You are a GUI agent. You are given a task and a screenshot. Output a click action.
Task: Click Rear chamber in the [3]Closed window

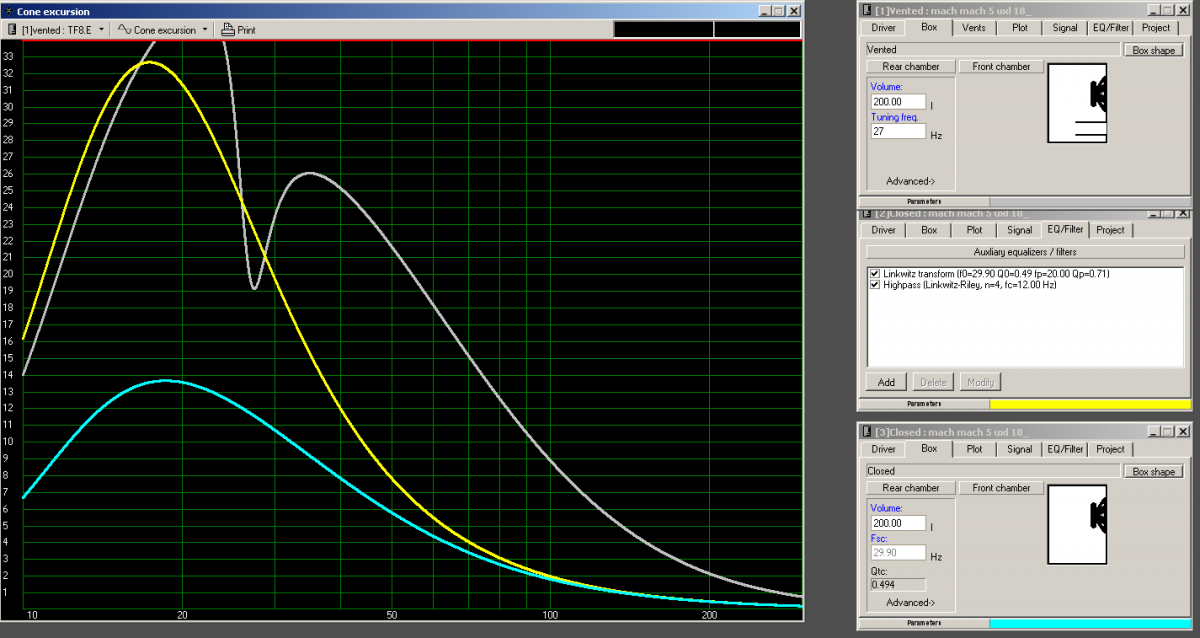point(910,488)
